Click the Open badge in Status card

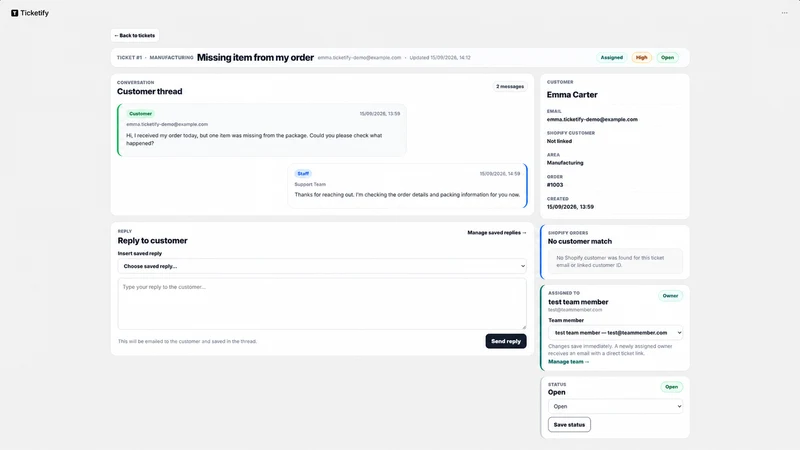[x=671, y=387]
